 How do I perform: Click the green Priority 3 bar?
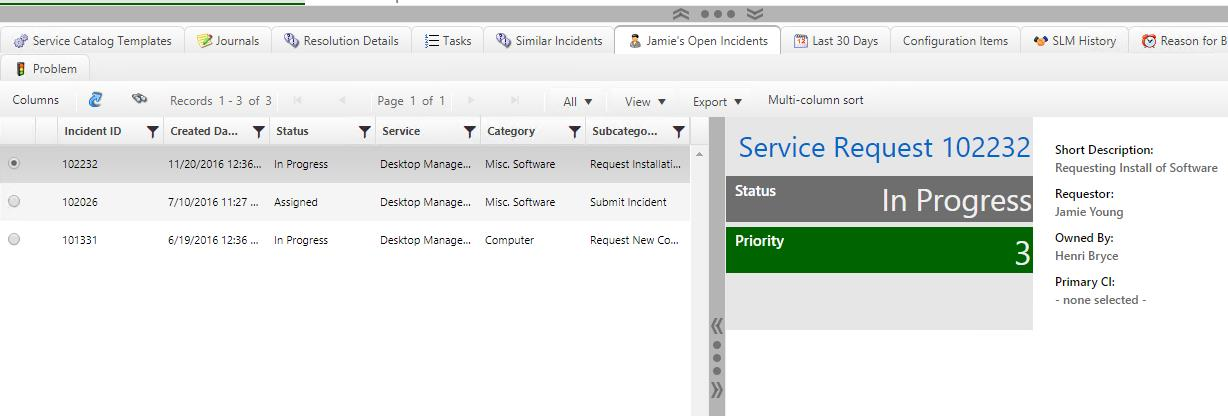pos(879,250)
